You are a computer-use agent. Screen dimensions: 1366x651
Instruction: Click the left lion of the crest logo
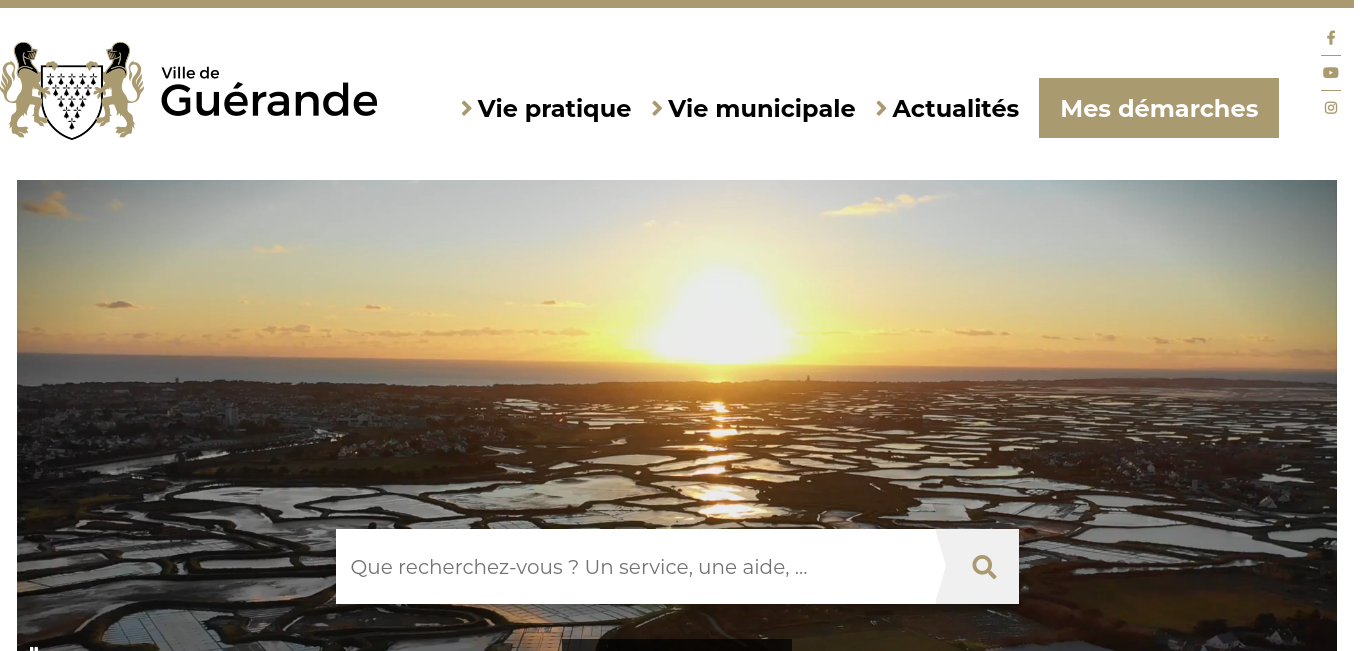pos(24,90)
